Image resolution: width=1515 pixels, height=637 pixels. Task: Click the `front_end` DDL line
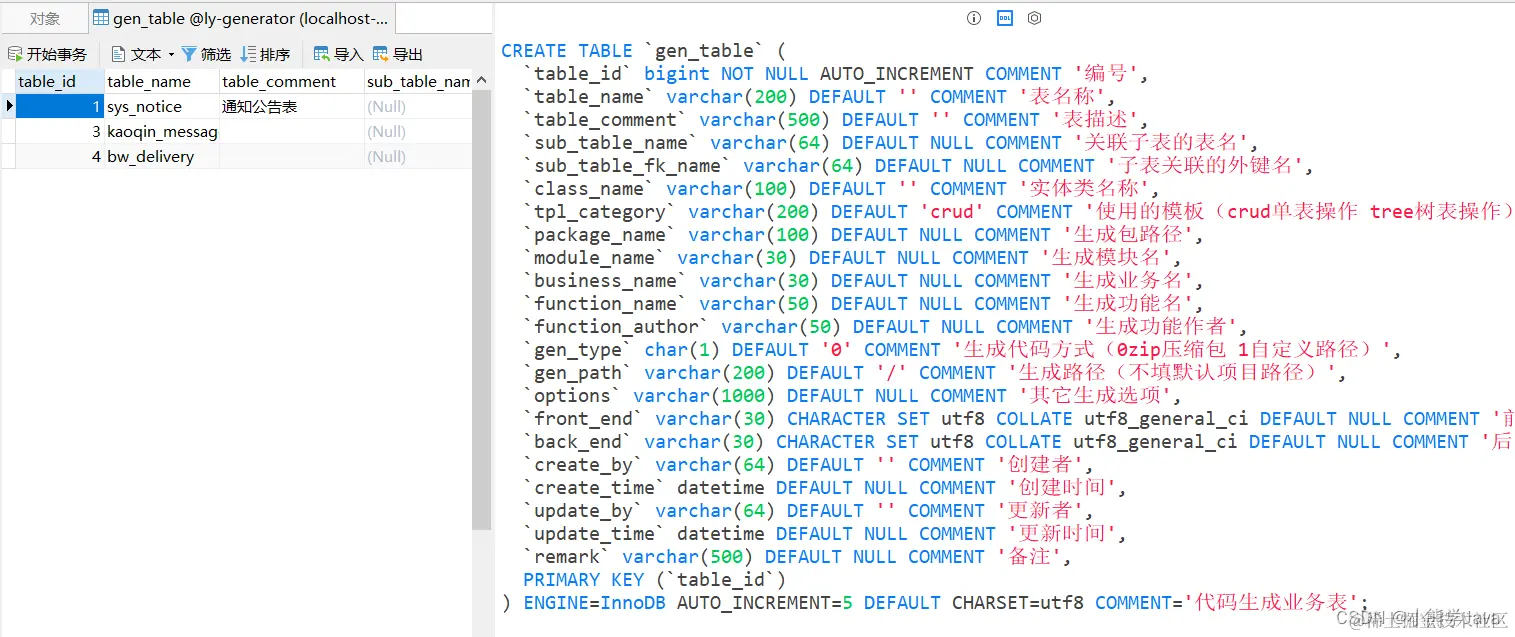coord(1018,418)
